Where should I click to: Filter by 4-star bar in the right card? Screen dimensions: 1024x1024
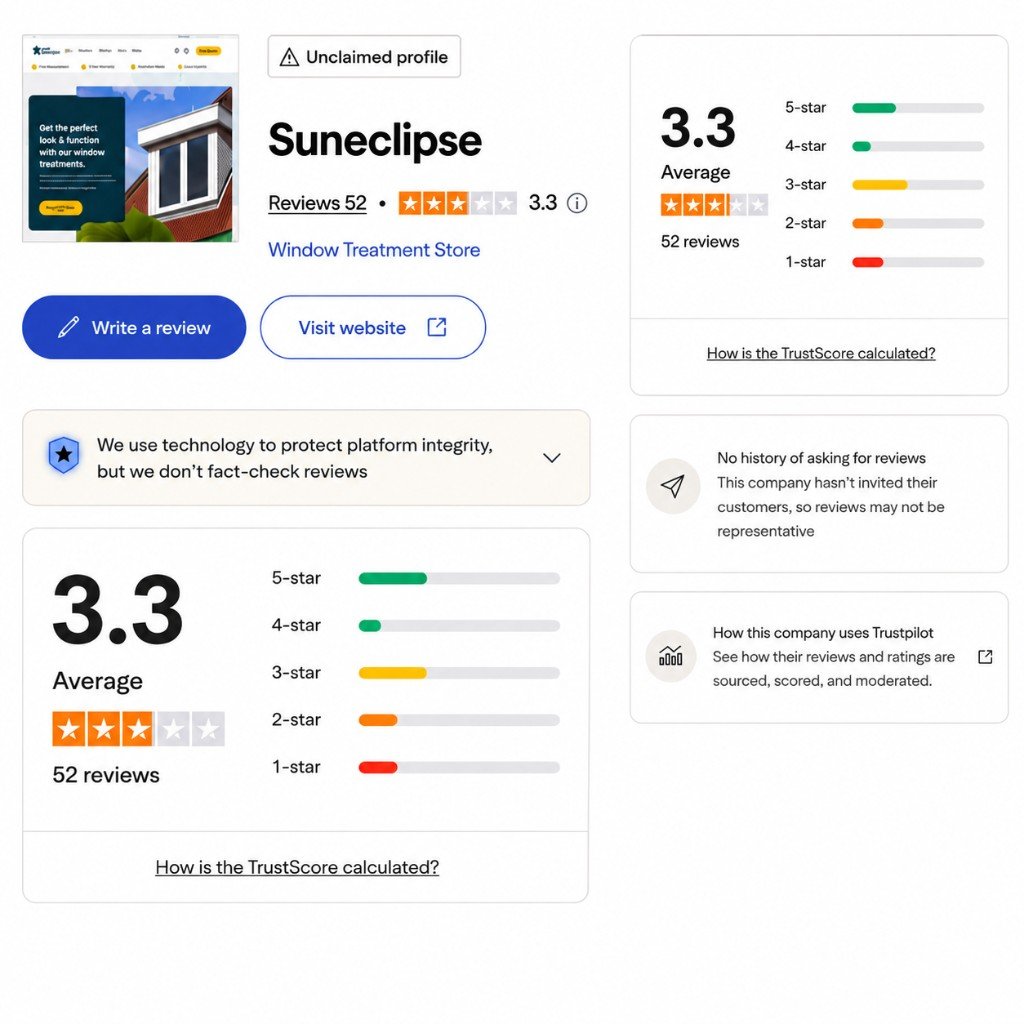click(918, 146)
